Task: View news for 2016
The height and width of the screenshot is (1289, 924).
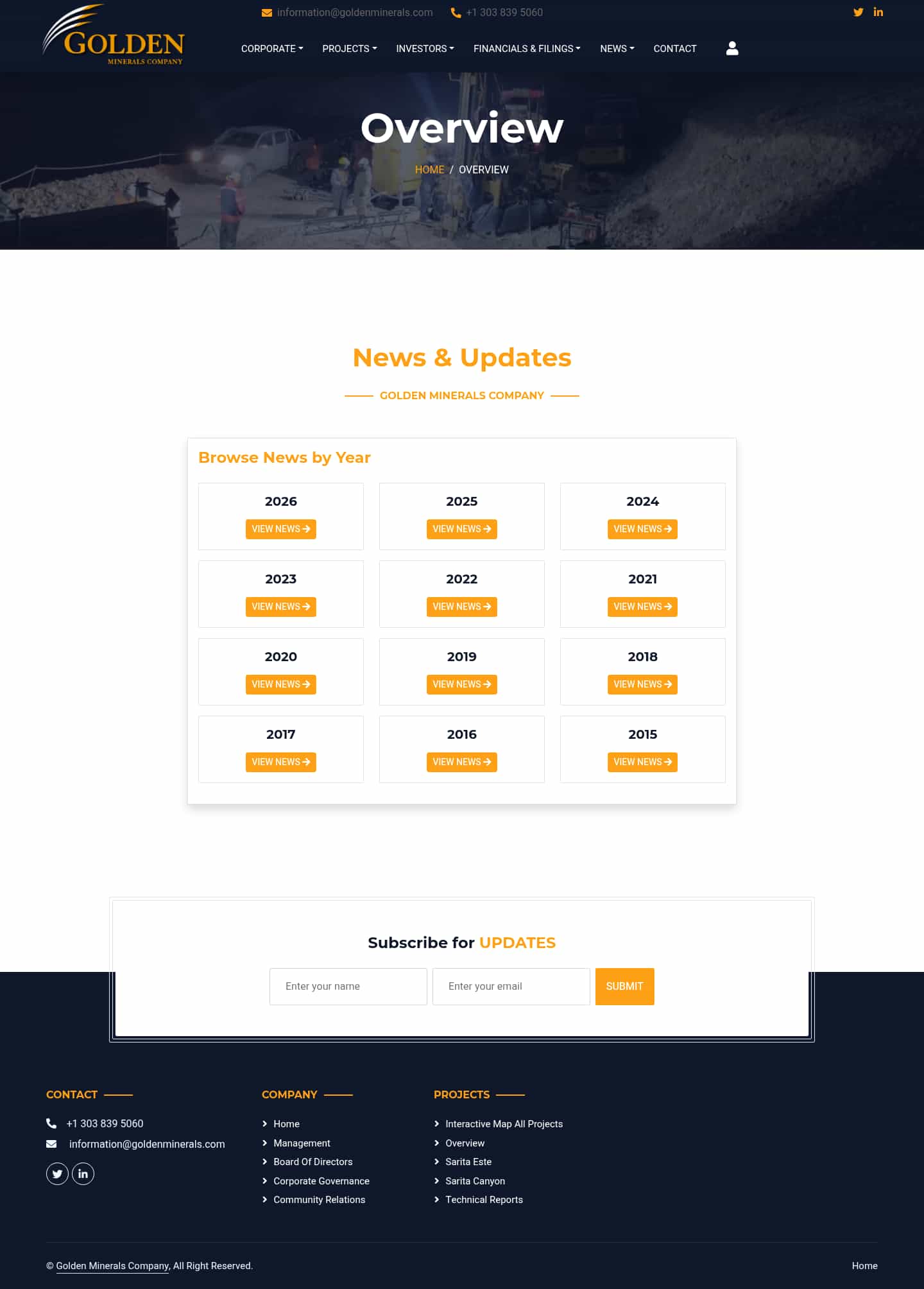Action: [x=462, y=762]
